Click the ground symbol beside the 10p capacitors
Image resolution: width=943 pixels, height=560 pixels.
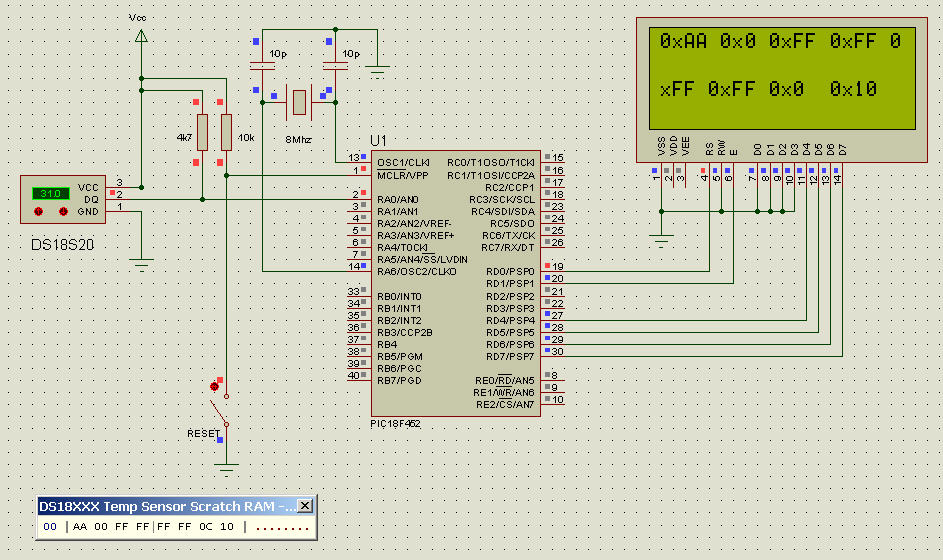pyautogui.click(x=377, y=70)
